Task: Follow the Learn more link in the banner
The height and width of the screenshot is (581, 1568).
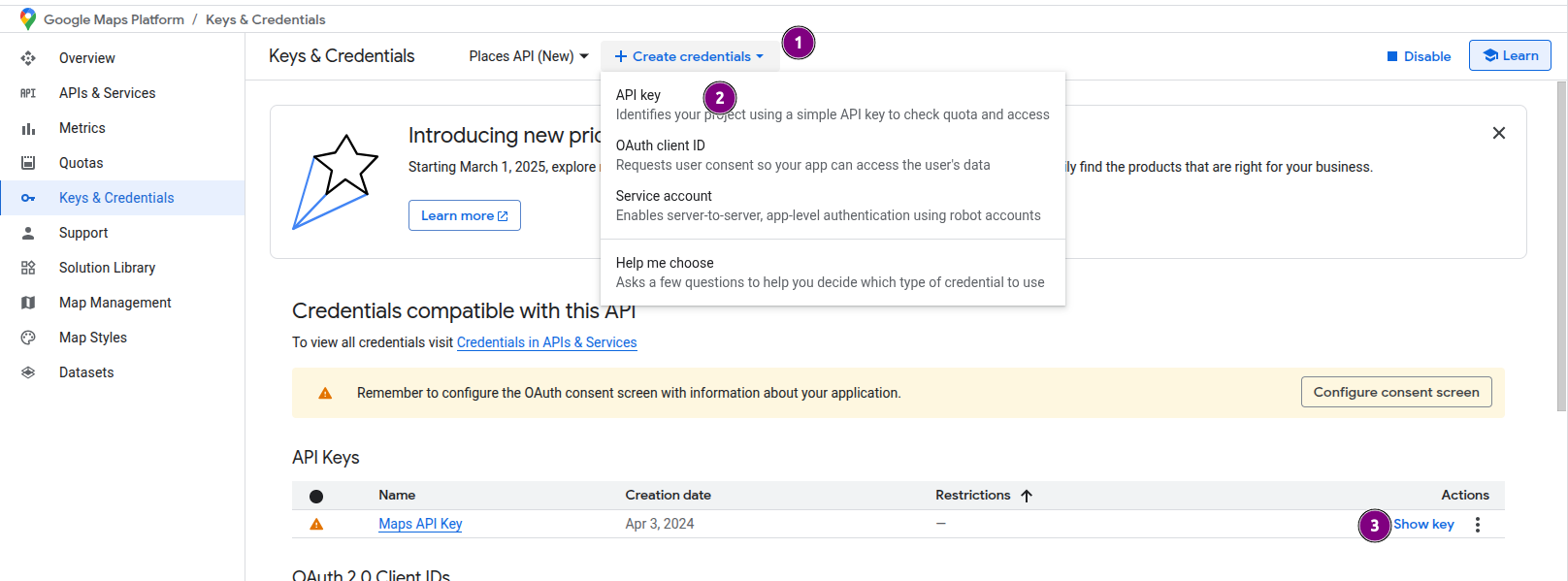Action: tap(465, 215)
